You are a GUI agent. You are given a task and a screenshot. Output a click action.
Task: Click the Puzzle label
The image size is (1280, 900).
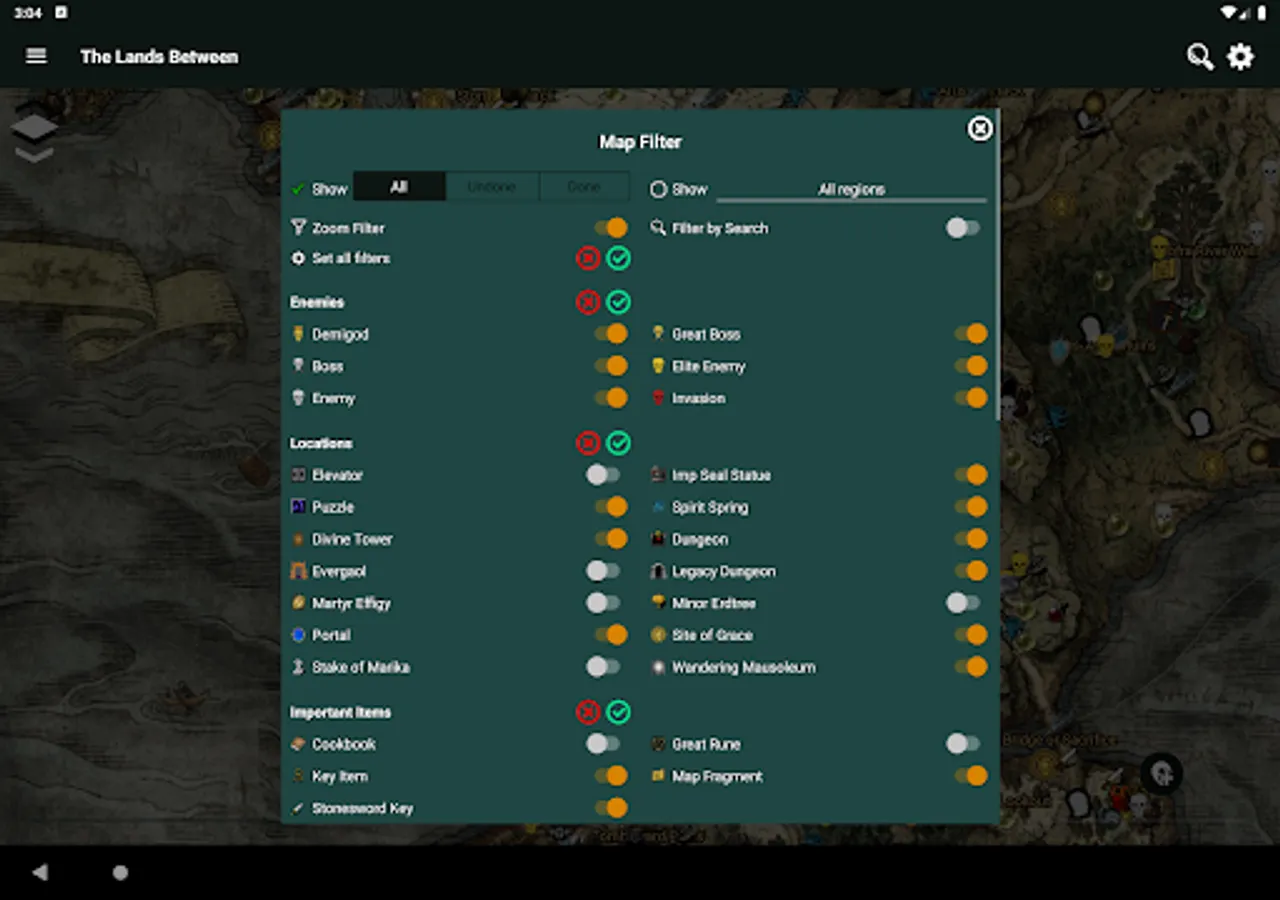[333, 507]
